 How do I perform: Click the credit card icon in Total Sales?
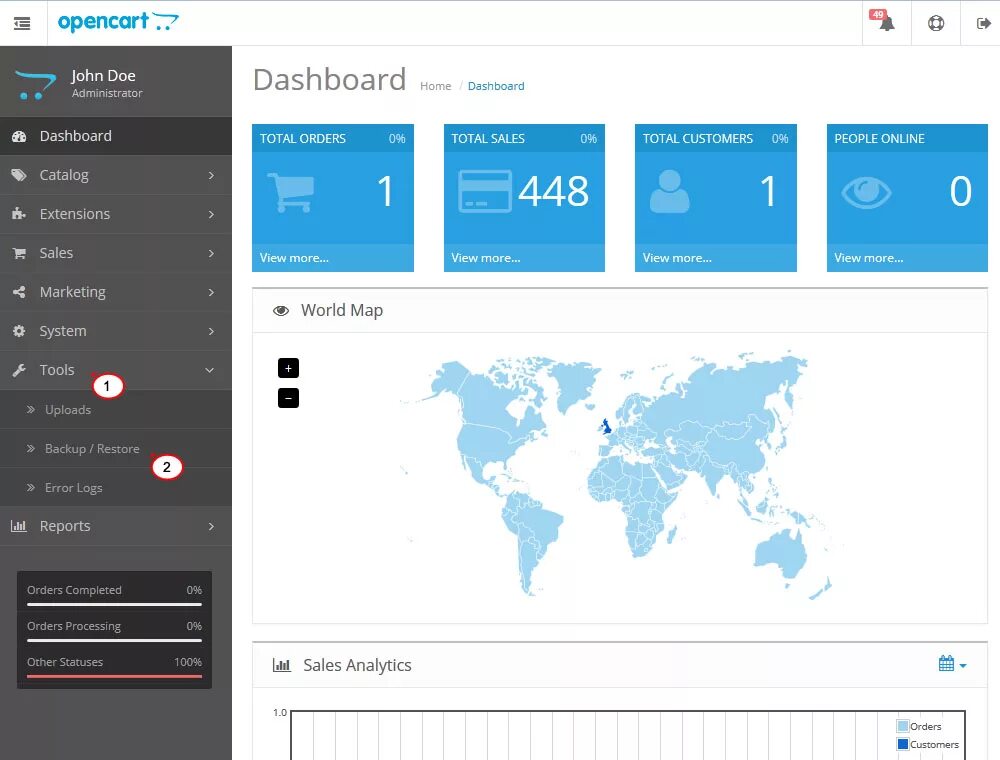point(485,191)
